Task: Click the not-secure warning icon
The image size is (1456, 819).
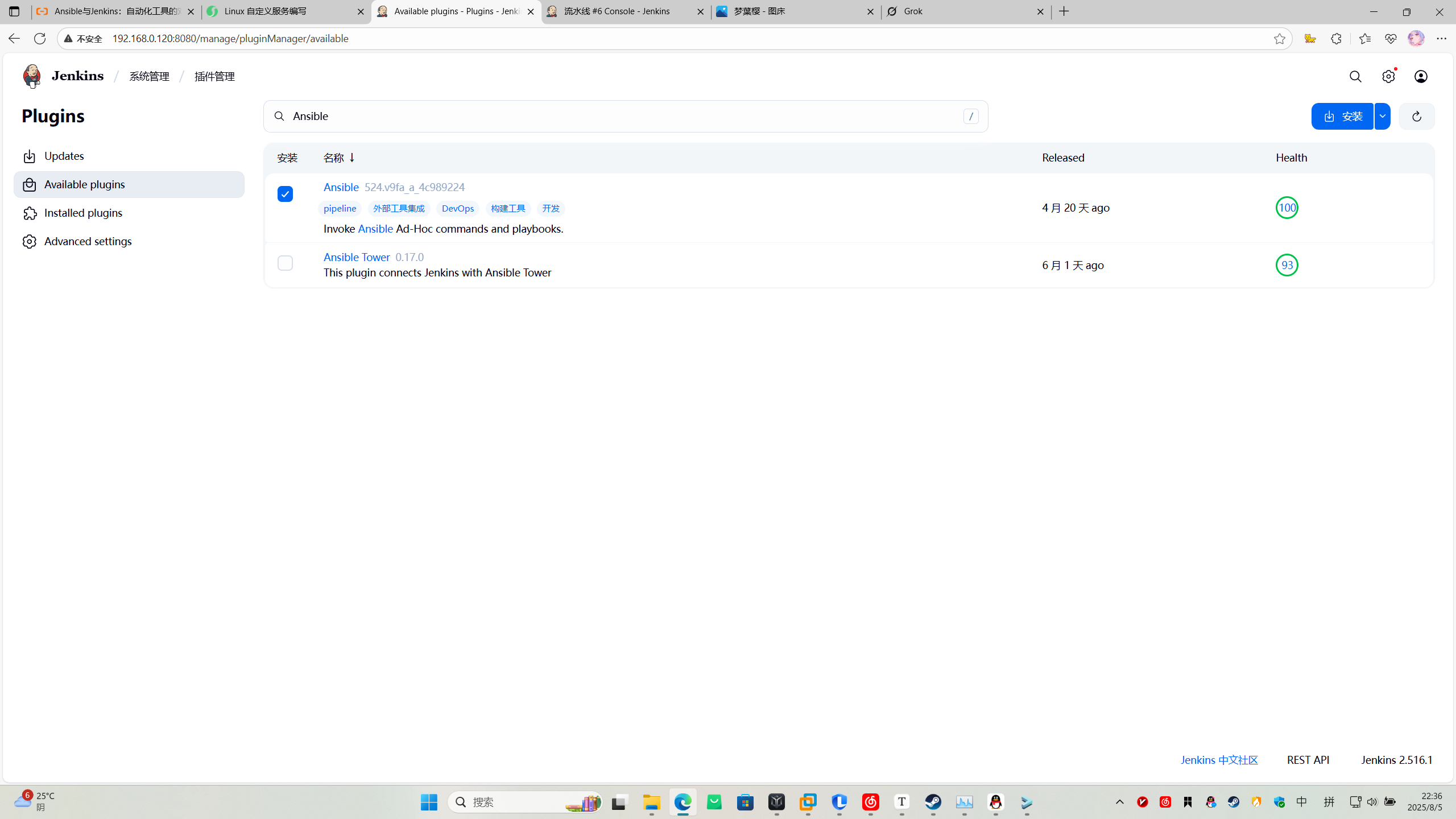Action: coord(68,39)
